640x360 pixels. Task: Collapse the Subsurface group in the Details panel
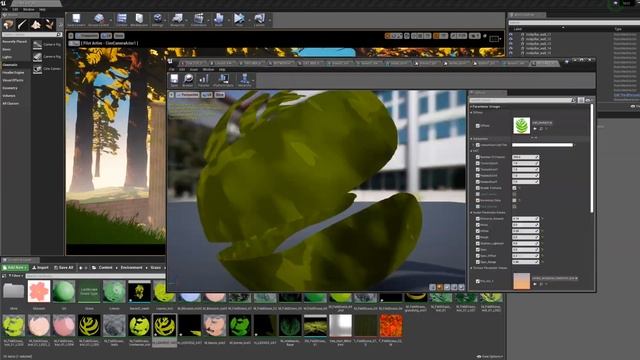472,139
